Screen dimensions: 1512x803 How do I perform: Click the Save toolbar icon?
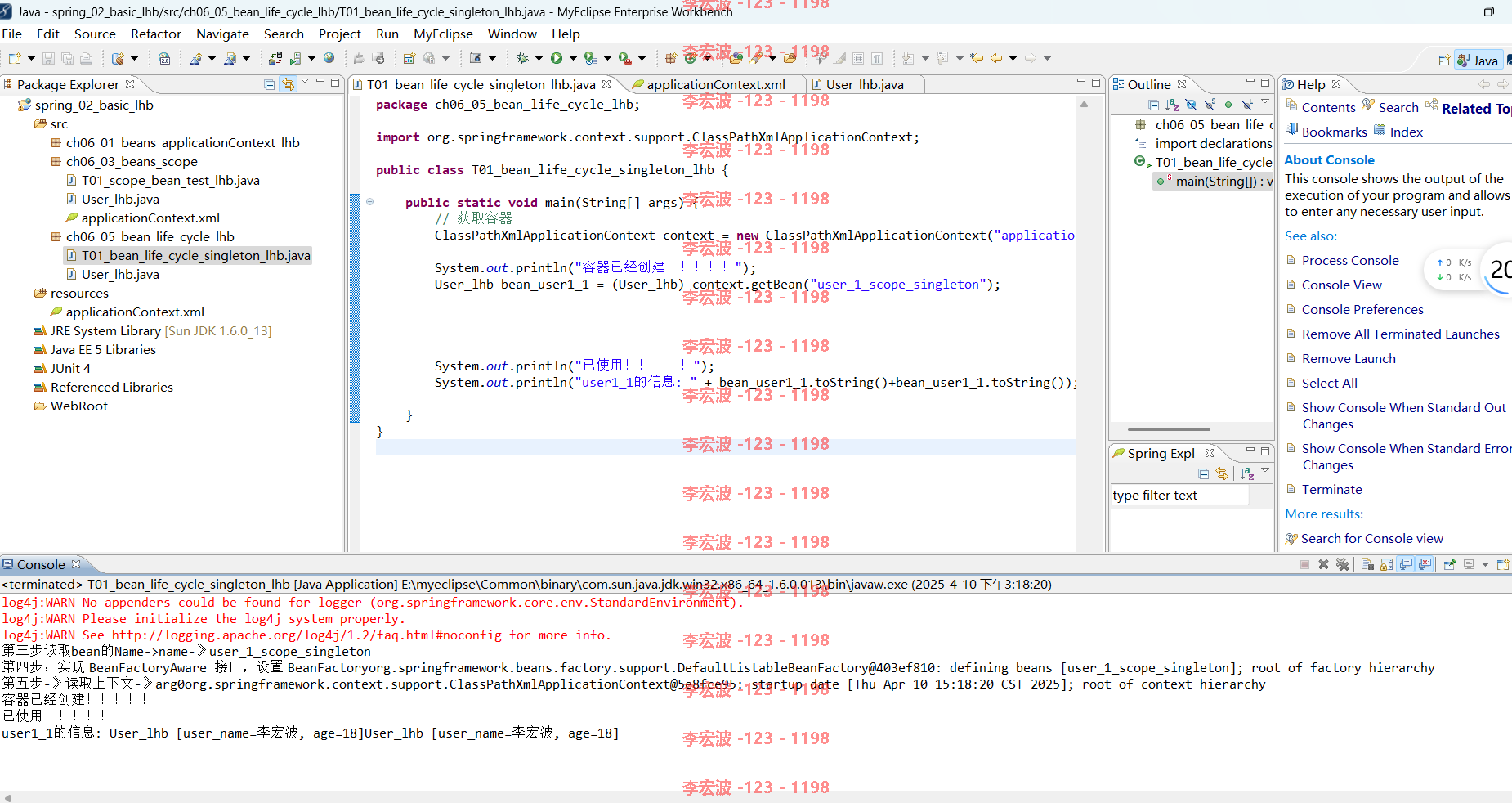click(x=48, y=59)
